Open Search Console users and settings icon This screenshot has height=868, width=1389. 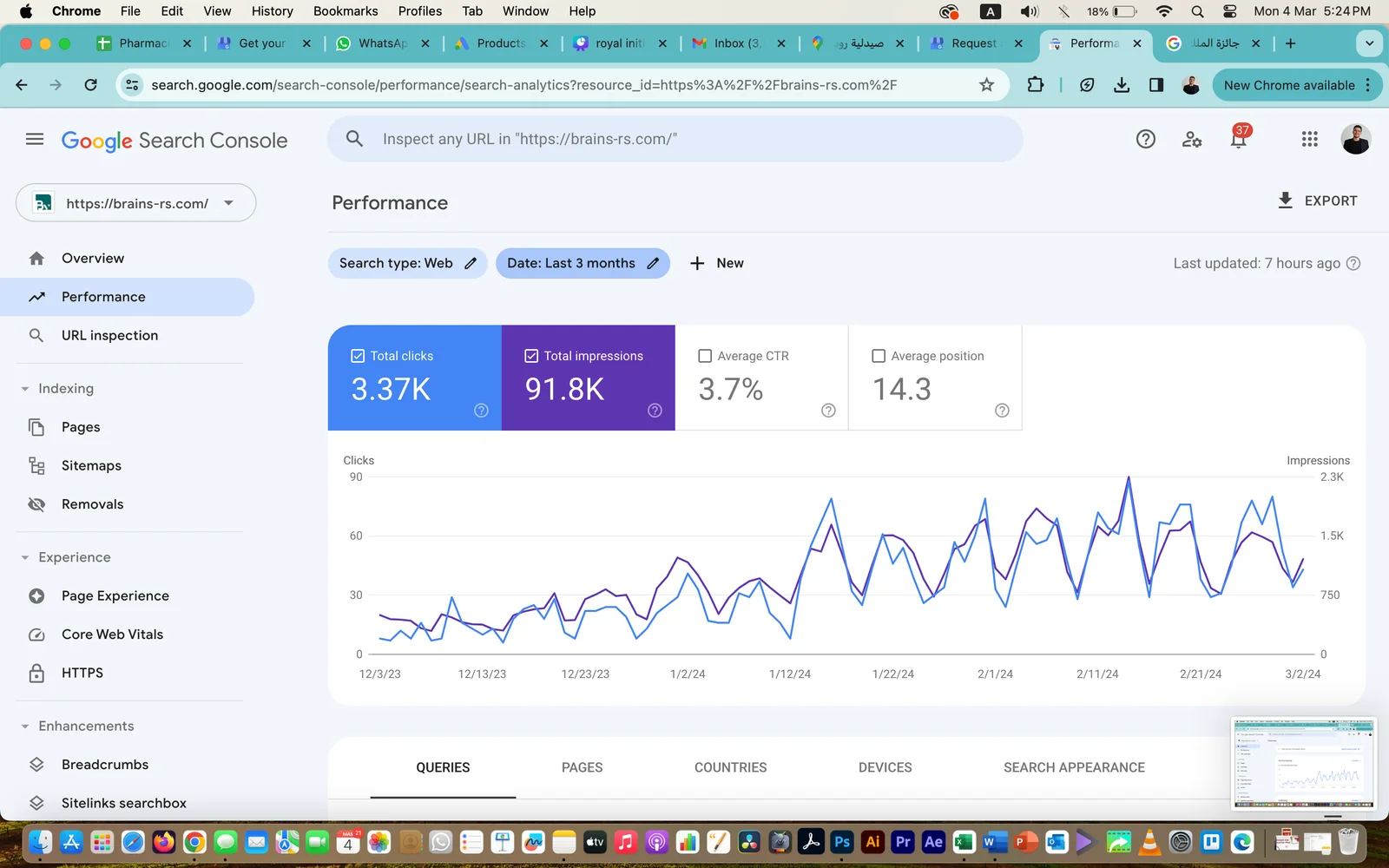click(1192, 139)
